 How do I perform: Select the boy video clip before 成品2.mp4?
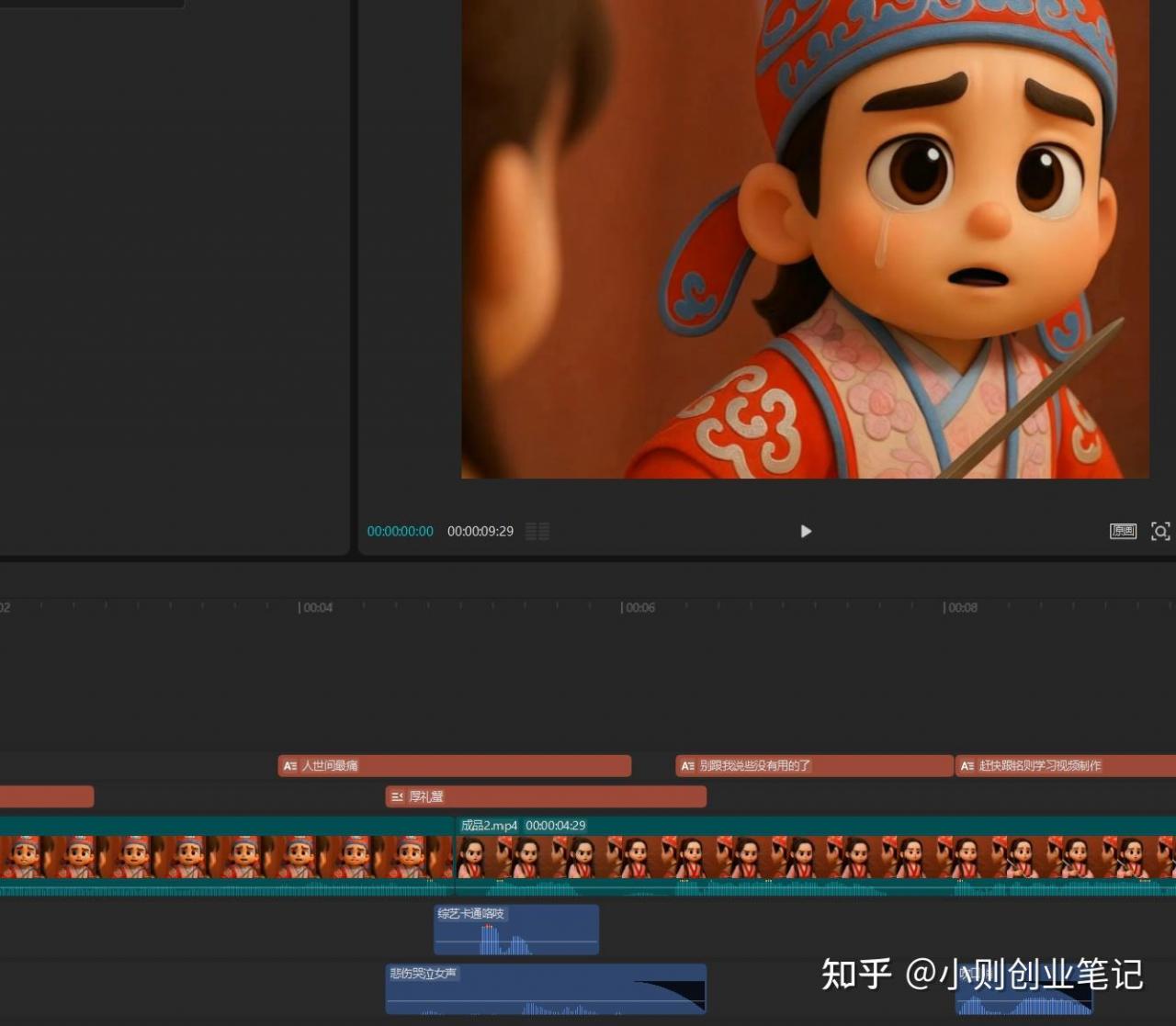227,856
